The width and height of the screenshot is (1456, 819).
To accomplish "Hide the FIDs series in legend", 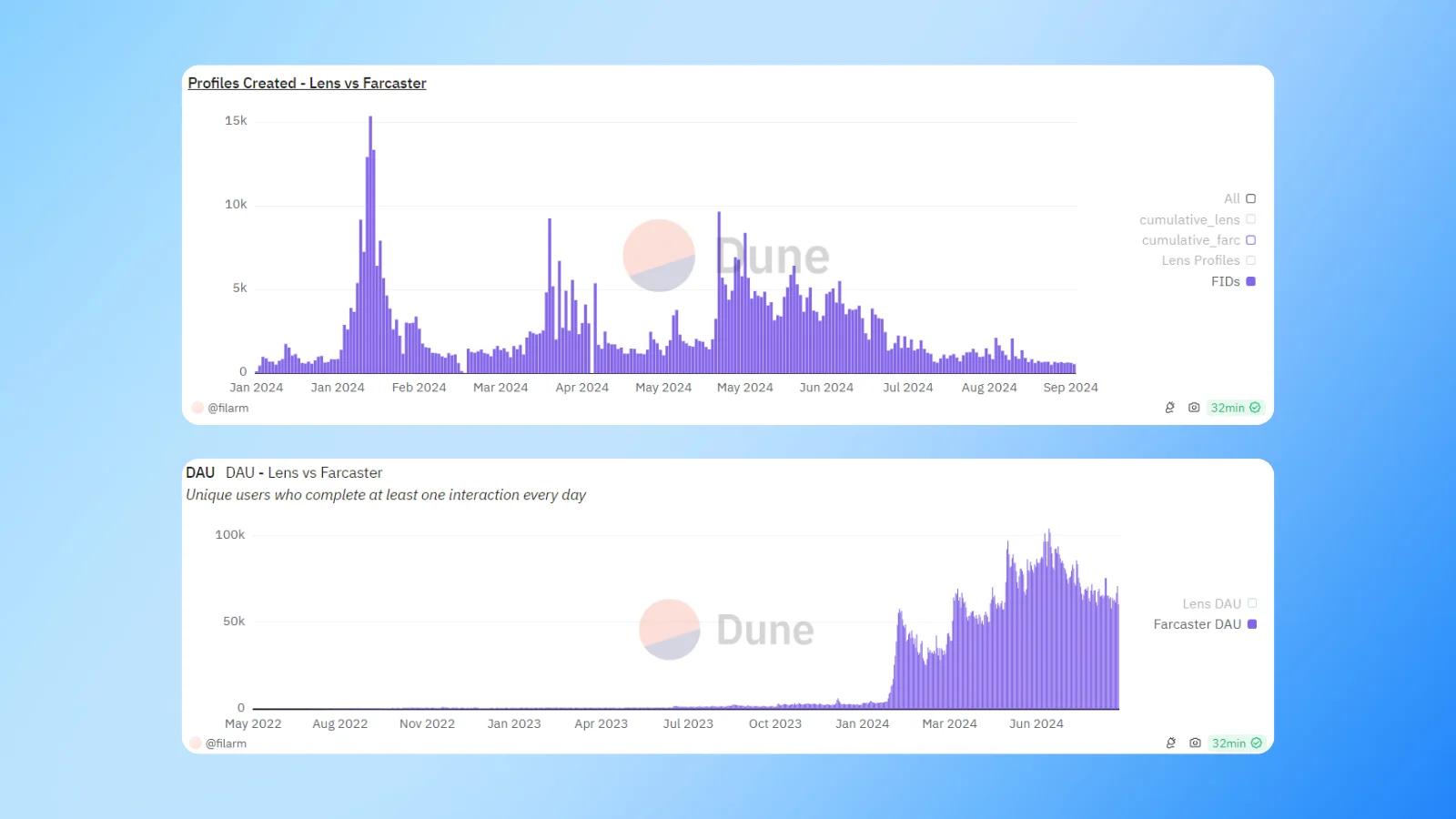I will point(1250,281).
